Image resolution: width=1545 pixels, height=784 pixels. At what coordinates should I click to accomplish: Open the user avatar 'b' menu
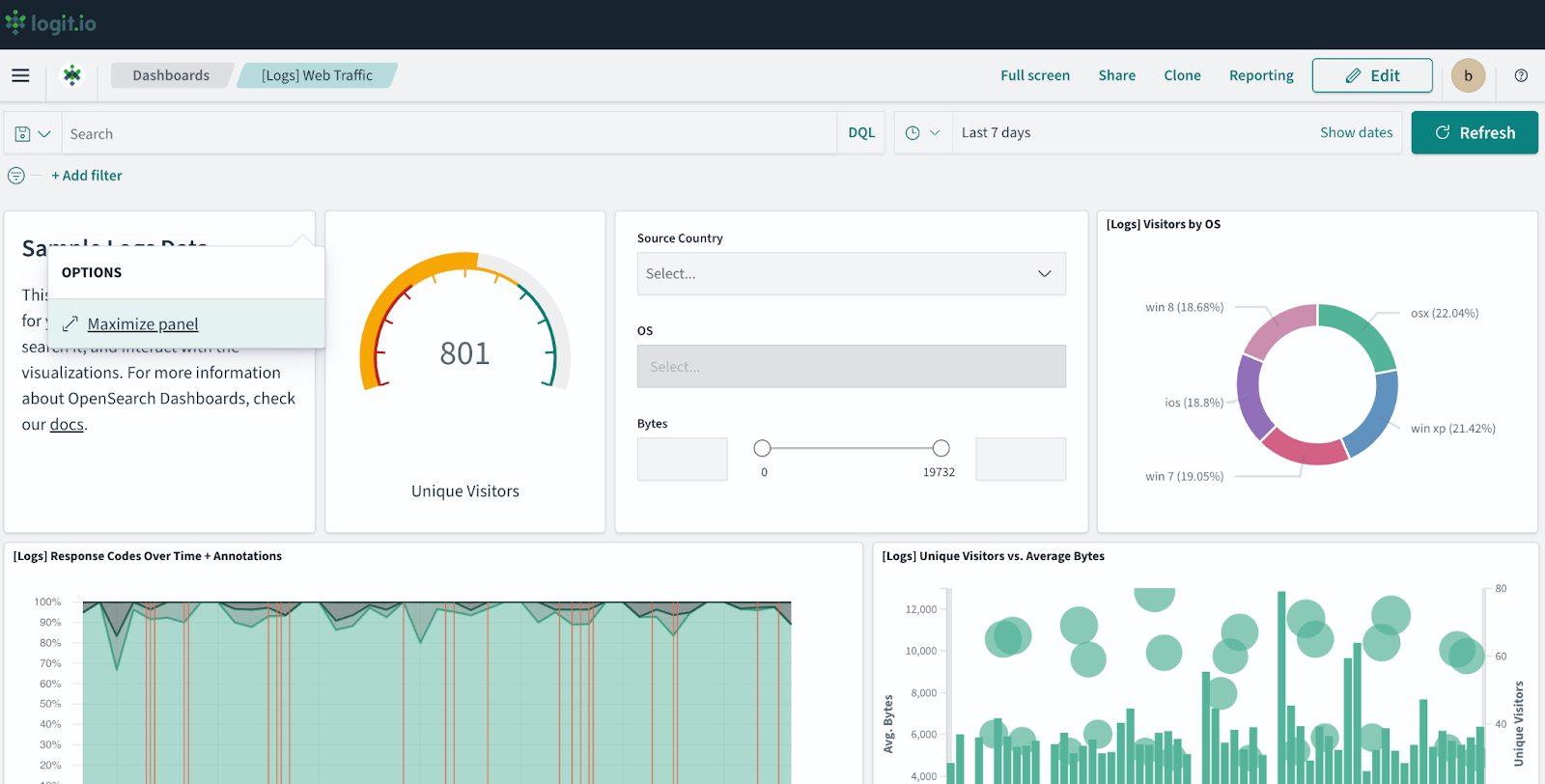click(1468, 75)
